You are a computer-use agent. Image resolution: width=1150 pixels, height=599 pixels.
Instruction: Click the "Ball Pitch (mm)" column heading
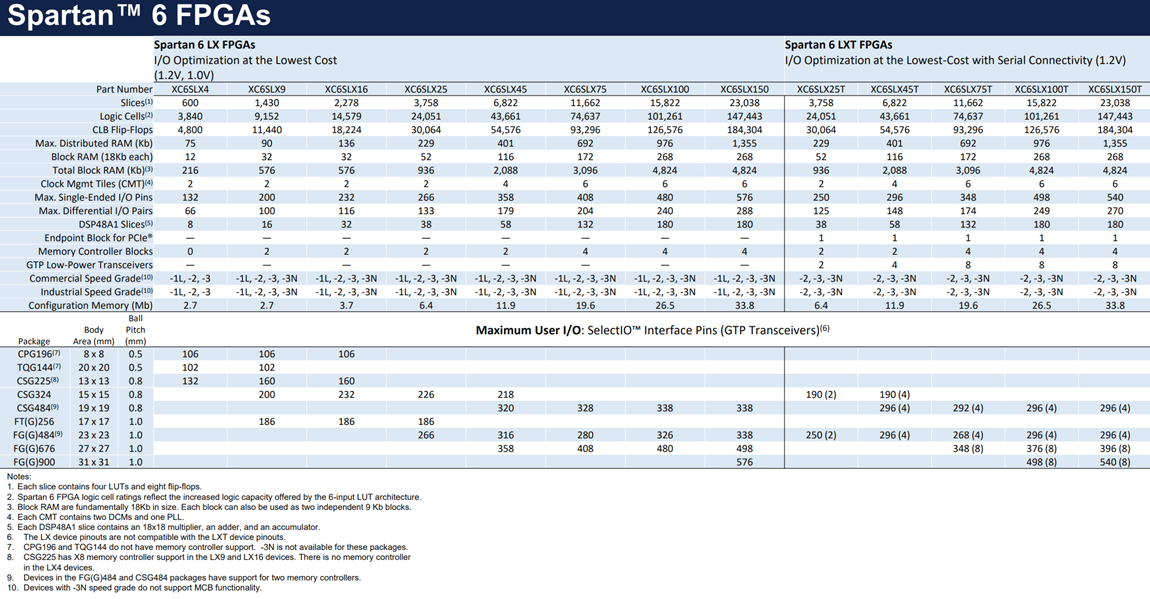point(136,330)
